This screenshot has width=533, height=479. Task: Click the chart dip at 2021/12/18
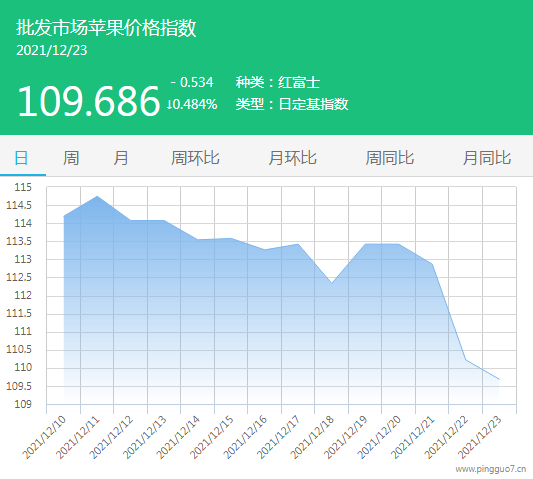pos(332,283)
